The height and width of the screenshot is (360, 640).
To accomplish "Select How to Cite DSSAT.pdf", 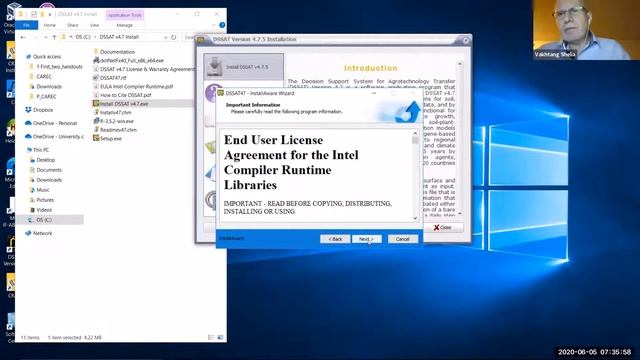I will (x=125, y=95).
